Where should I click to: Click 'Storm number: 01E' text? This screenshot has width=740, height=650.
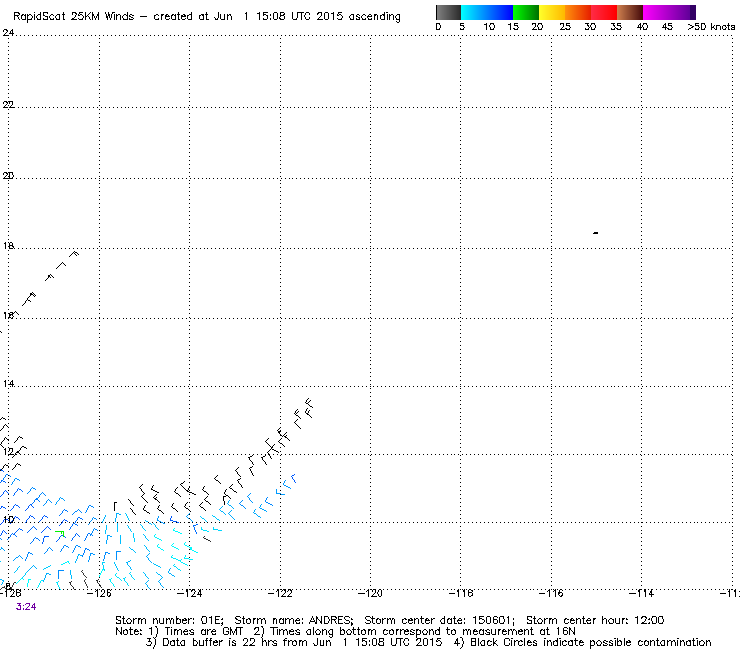pyautogui.click(x=169, y=620)
